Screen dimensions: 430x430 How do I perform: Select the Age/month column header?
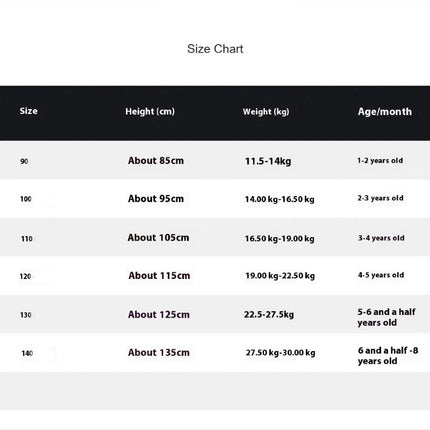(385, 112)
